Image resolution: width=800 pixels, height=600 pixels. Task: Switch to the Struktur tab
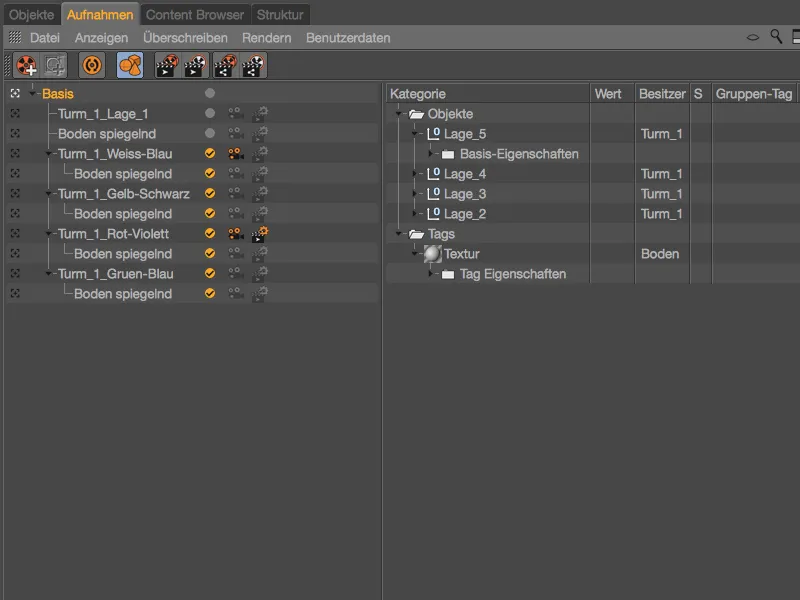coord(280,15)
